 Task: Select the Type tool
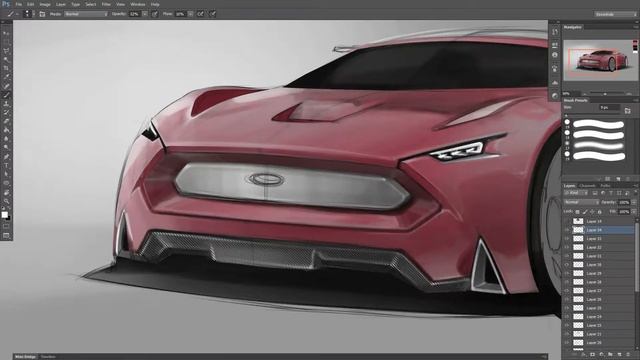pyautogui.click(x=6, y=165)
